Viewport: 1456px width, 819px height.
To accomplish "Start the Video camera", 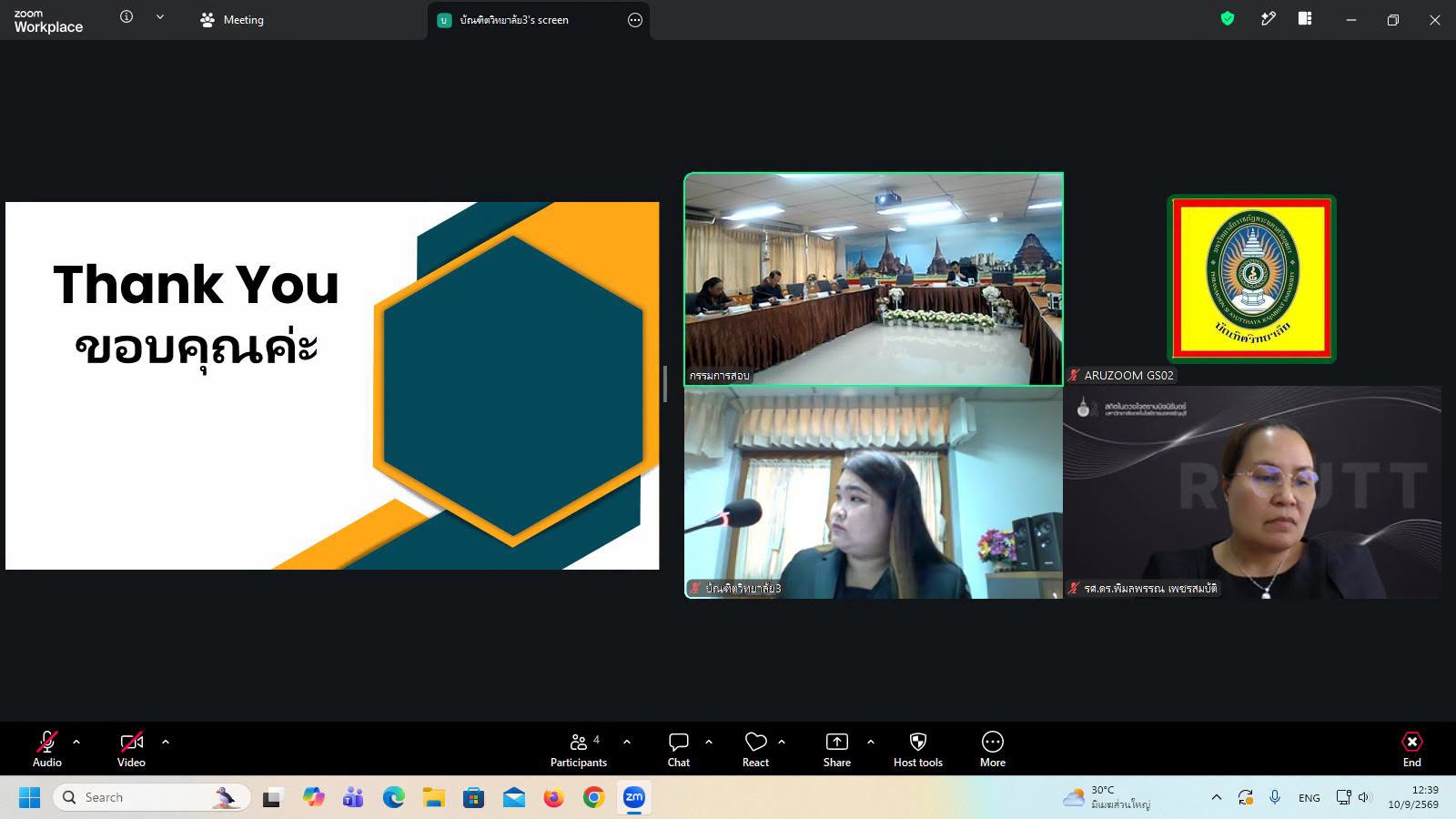I will coord(131,750).
